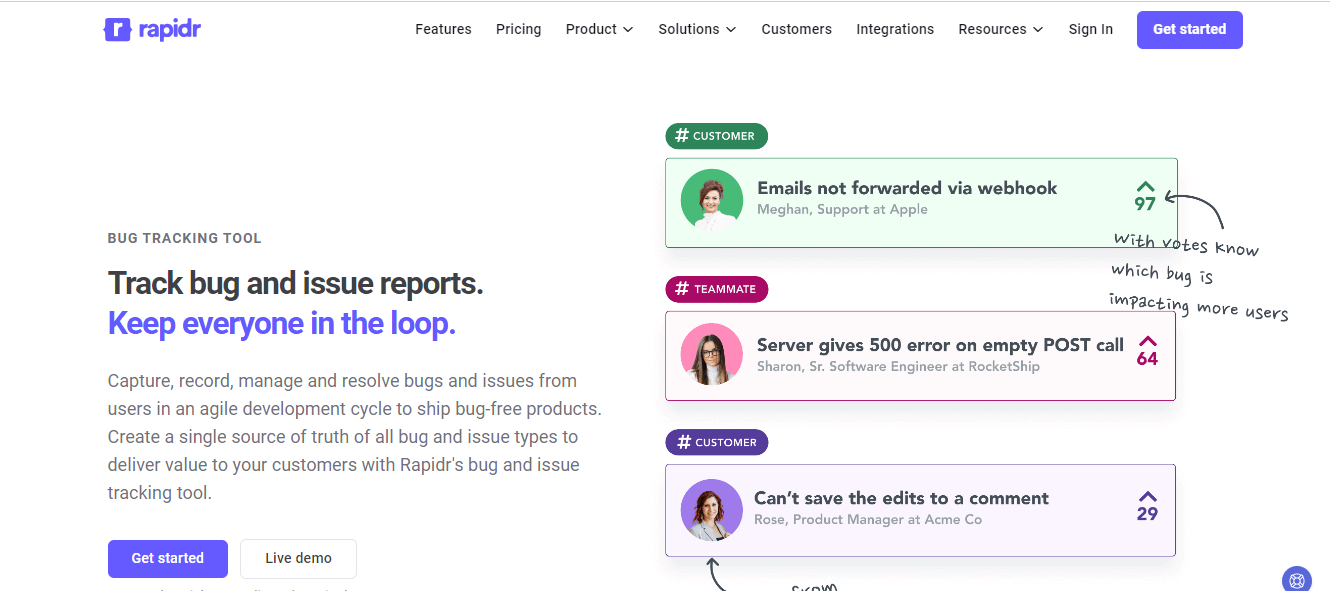Expand the Resources dropdown menu

1000,29
